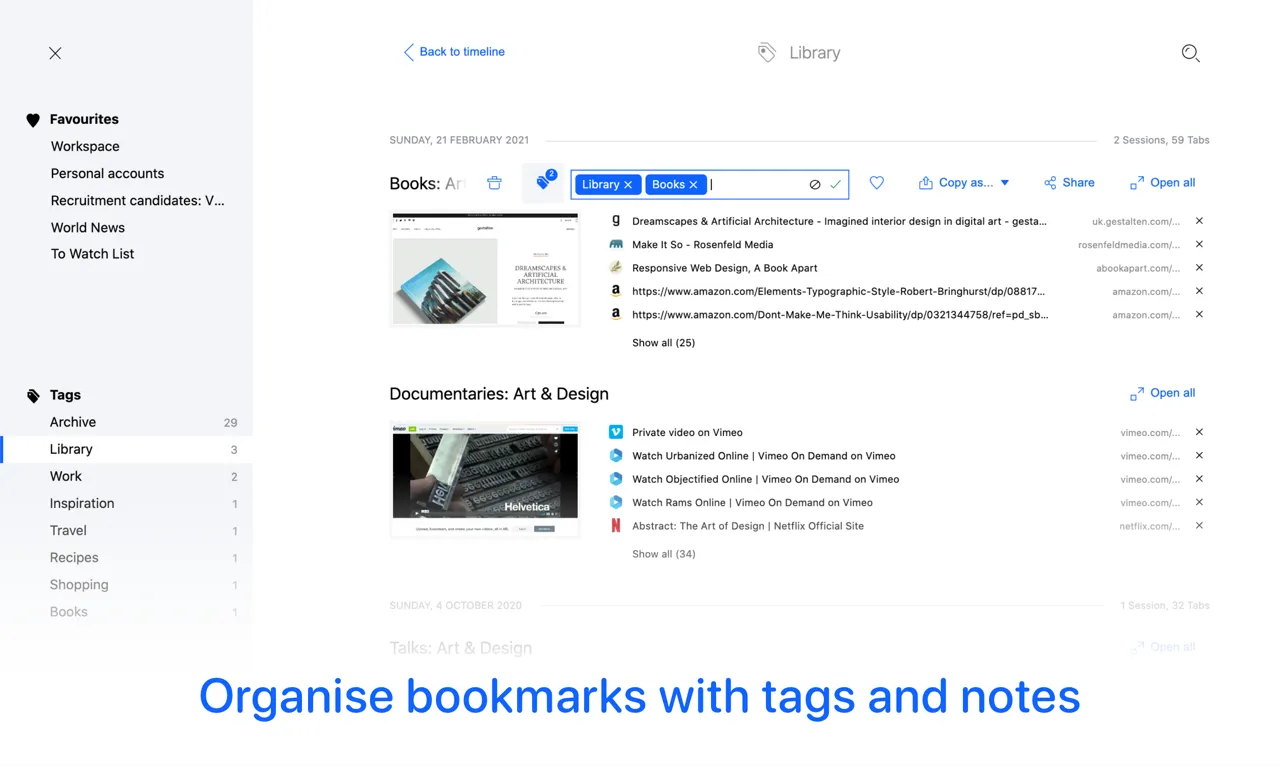Screen dimensions: 1280x766
Task: Toggle favourite heart on Books session
Action: pyautogui.click(x=877, y=182)
